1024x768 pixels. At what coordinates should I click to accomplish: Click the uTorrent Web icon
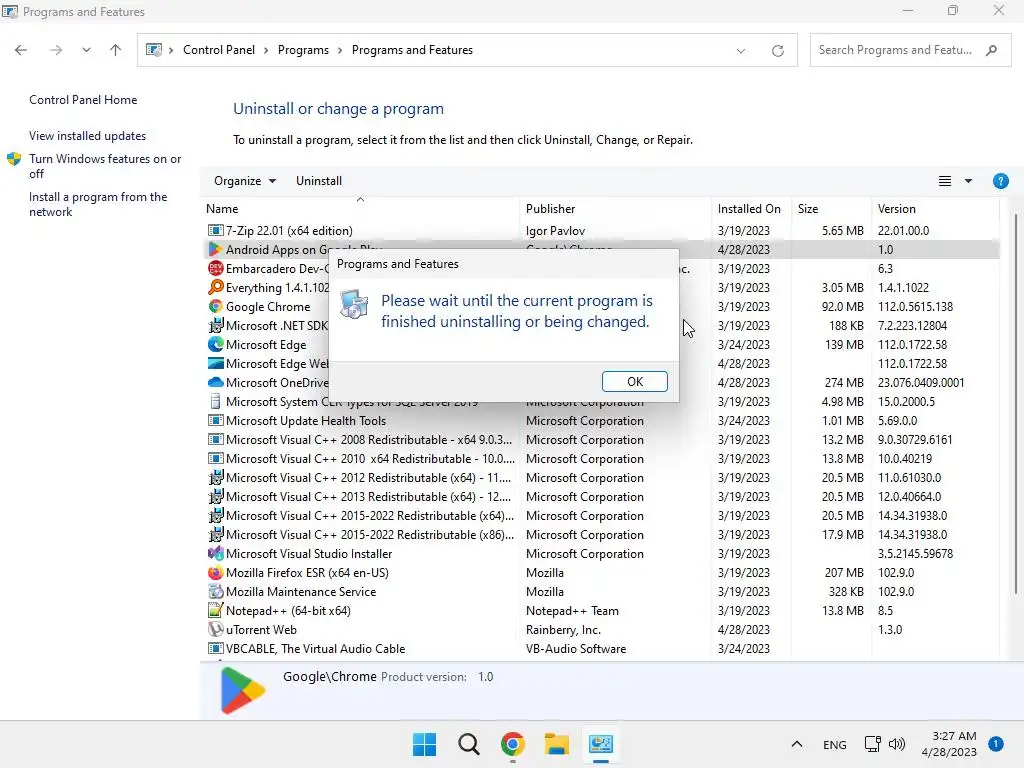click(x=215, y=629)
